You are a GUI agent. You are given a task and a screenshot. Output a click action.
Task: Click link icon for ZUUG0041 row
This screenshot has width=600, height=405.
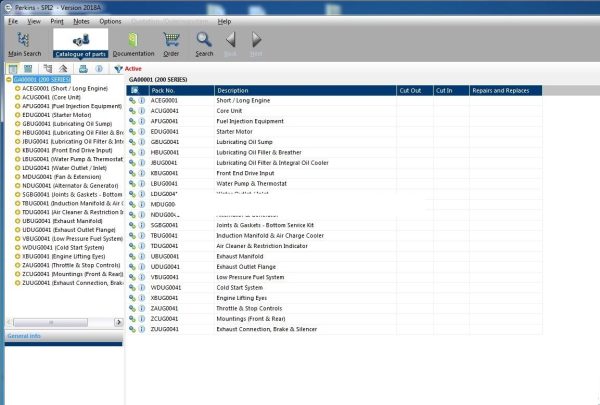(132, 329)
